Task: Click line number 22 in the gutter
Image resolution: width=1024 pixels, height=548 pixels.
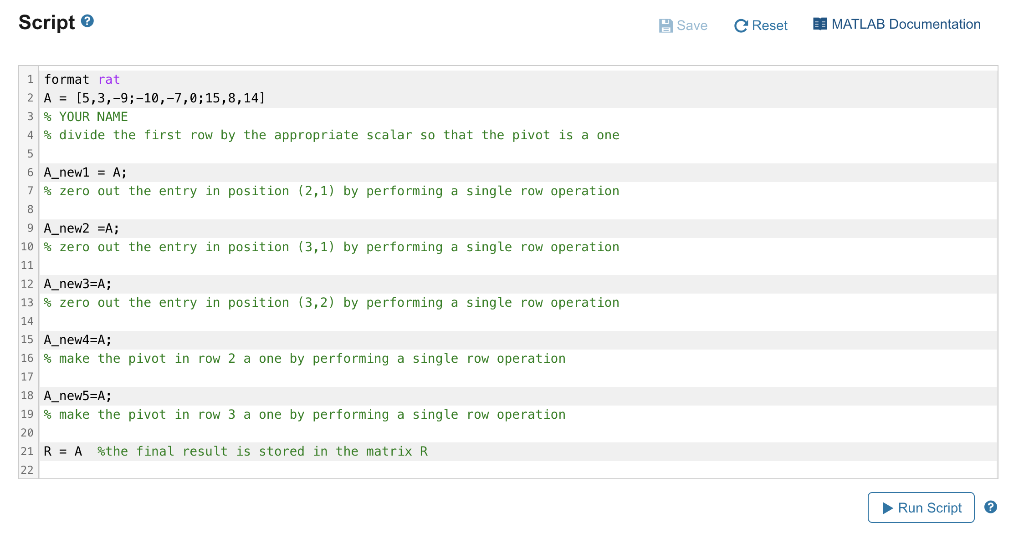Action: (28, 470)
